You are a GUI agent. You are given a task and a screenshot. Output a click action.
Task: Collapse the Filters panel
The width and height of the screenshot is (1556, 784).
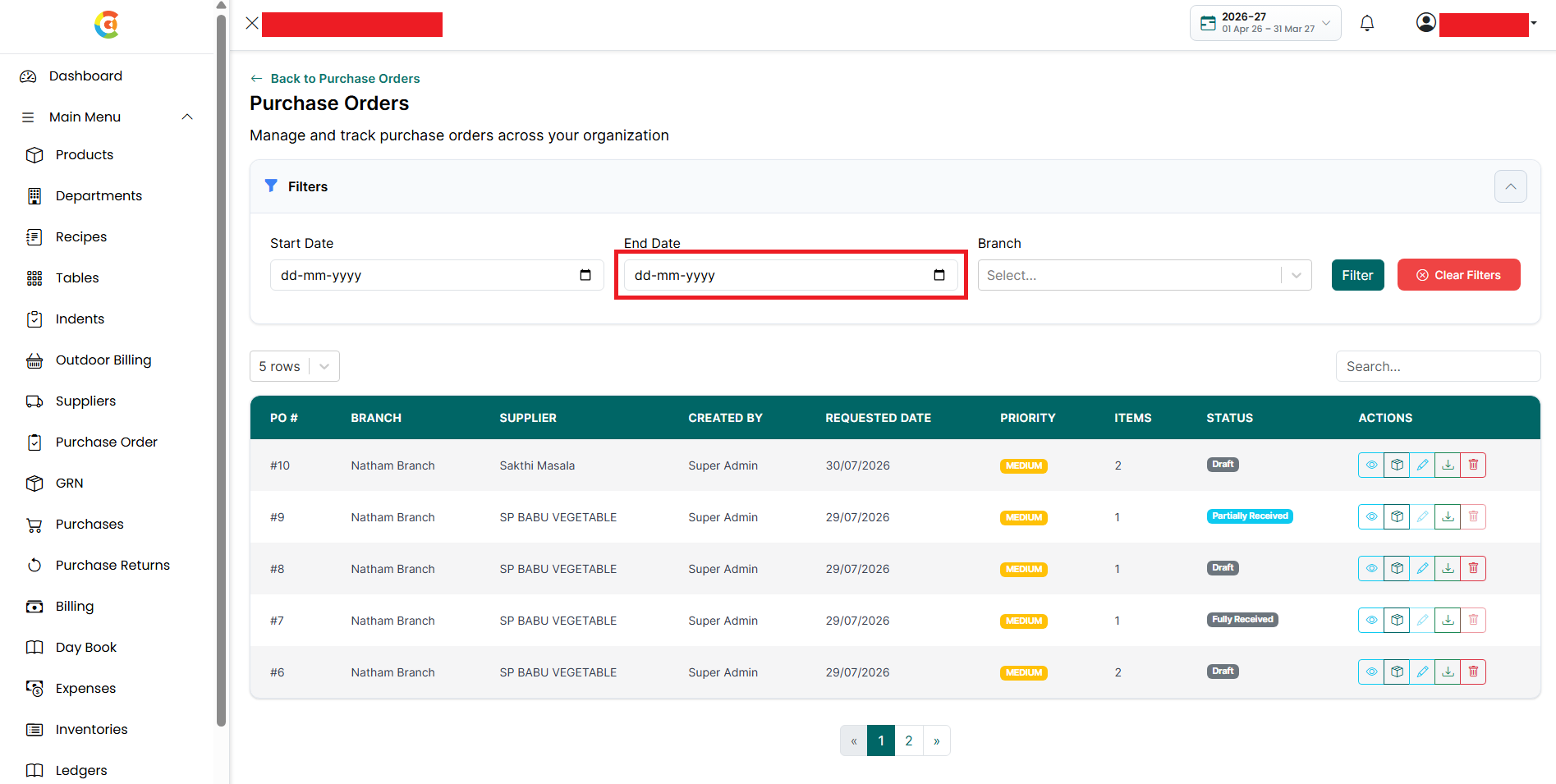click(x=1511, y=186)
